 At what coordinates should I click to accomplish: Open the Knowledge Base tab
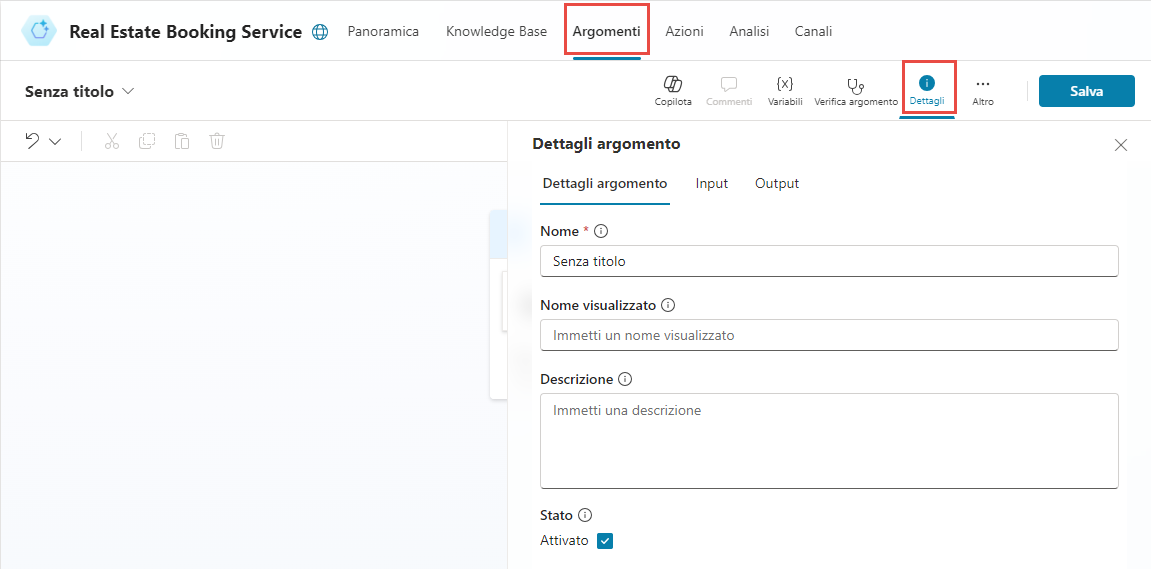pyautogui.click(x=496, y=31)
